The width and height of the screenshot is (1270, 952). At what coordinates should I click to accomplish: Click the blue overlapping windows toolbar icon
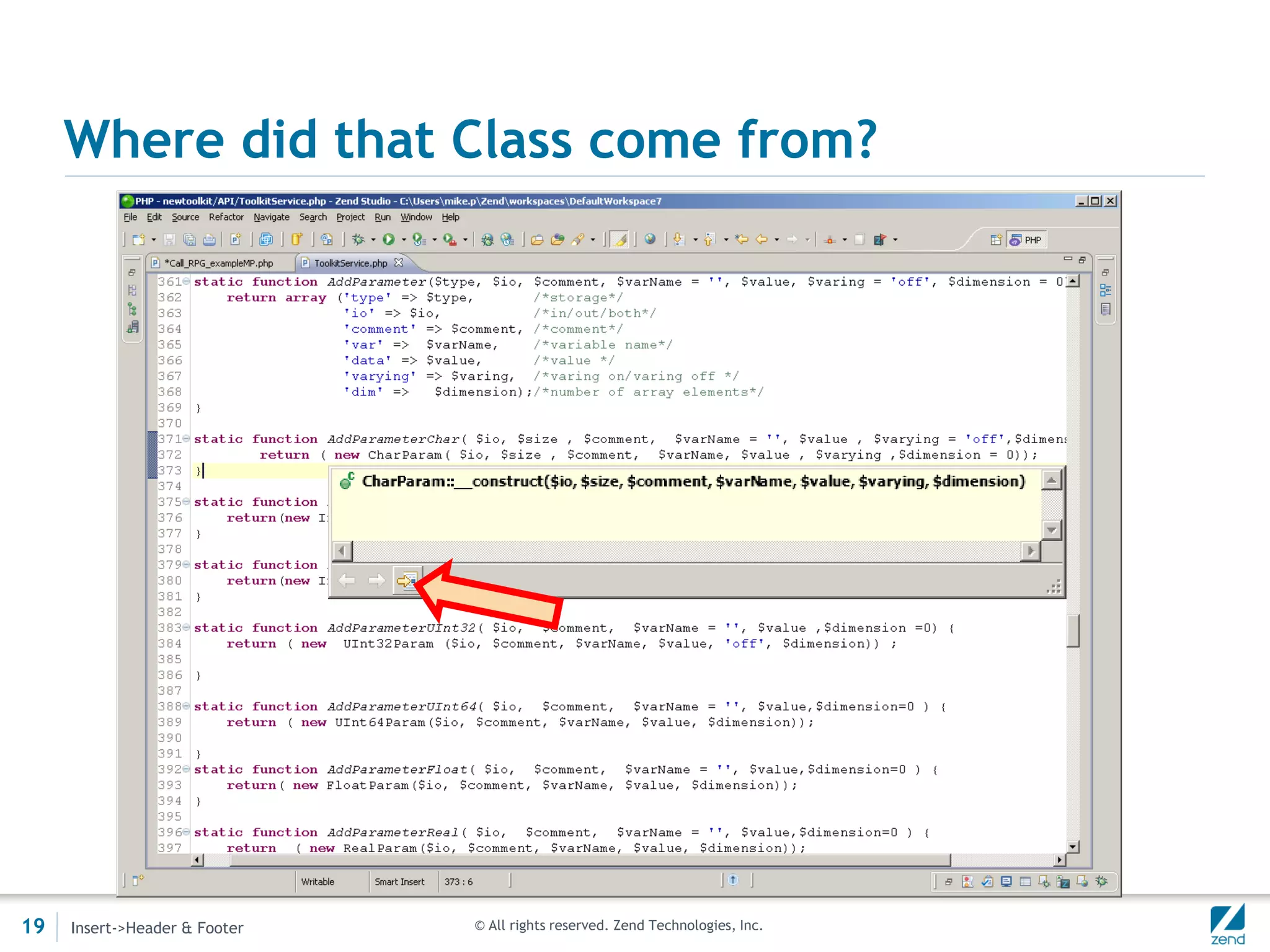point(266,240)
